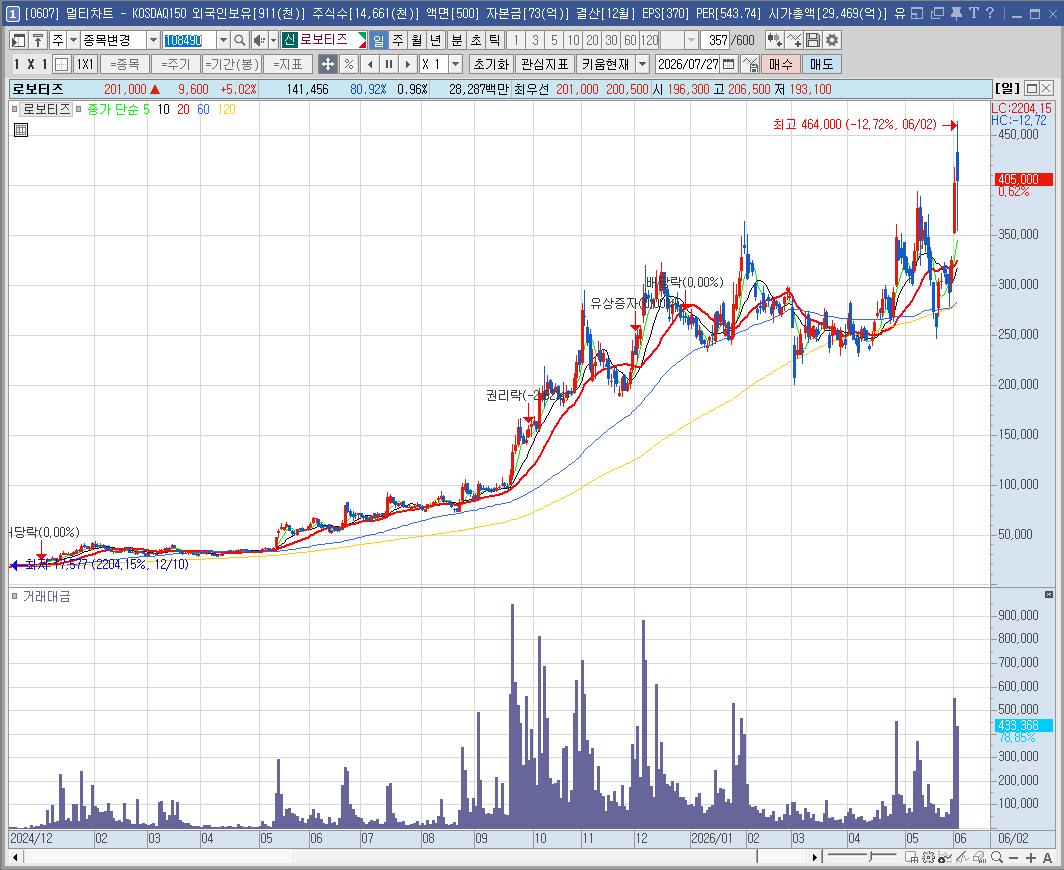The height and width of the screenshot is (870, 1064).
Task: Click the 초기화 reset button
Action: pyautogui.click(x=491, y=64)
